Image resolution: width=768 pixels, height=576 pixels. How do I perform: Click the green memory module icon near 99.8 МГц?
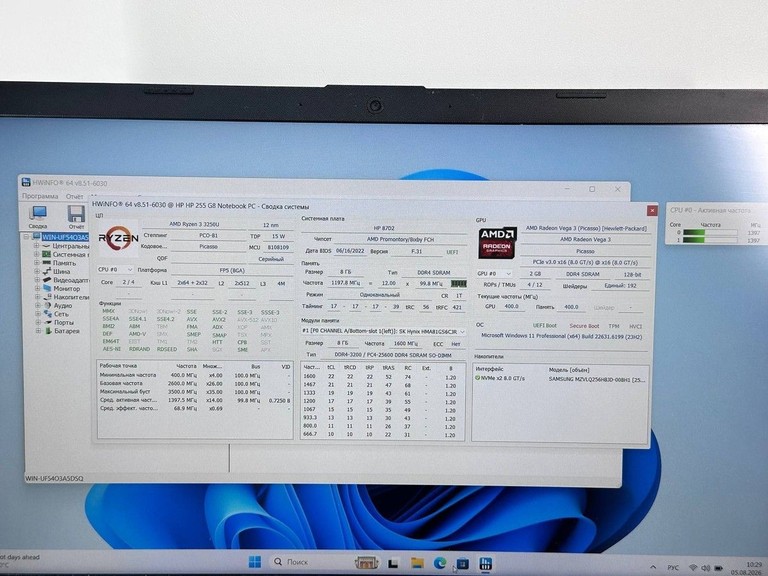pos(458,284)
